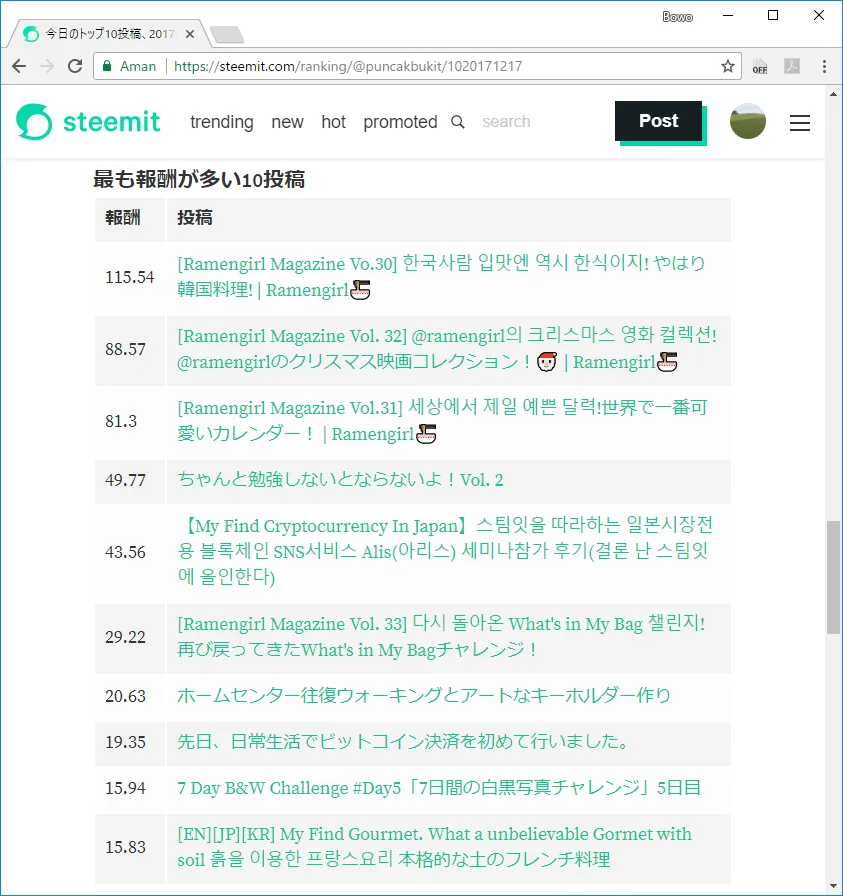Image resolution: width=843 pixels, height=896 pixels.
Task: Click the reward value 49.77
Action: (125, 480)
